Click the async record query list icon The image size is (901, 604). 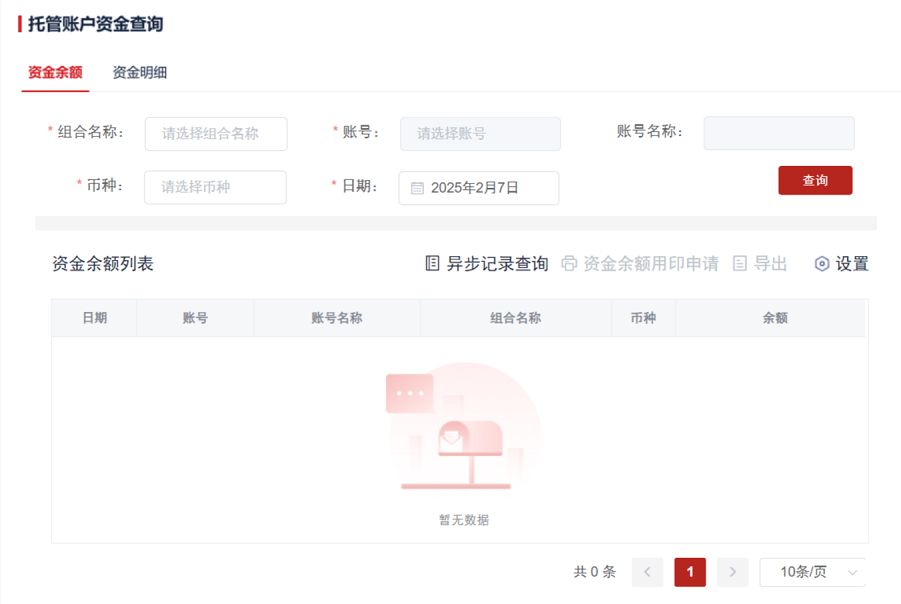[432, 264]
